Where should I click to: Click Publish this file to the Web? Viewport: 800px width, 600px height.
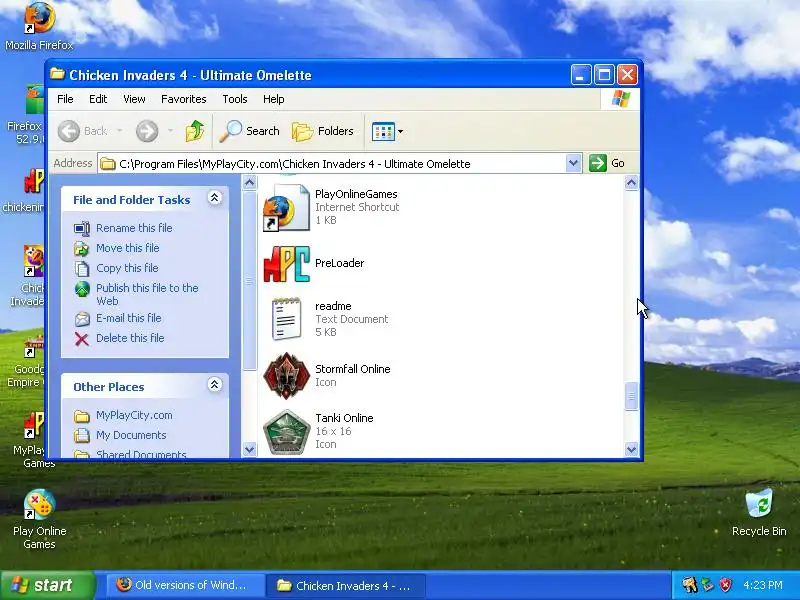coord(147,294)
